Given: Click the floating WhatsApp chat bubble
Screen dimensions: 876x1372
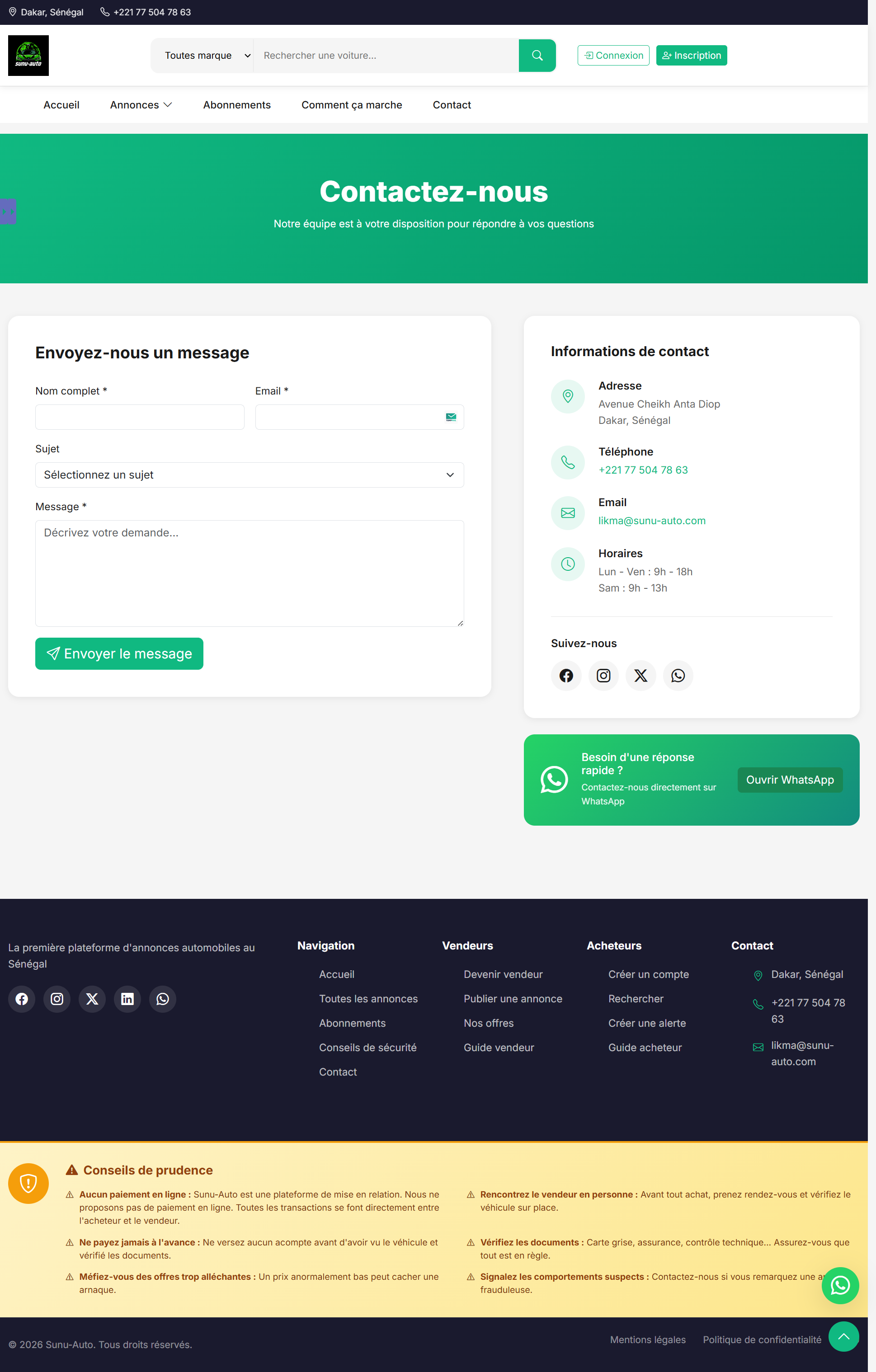Looking at the screenshot, I should tap(840, 1285).
